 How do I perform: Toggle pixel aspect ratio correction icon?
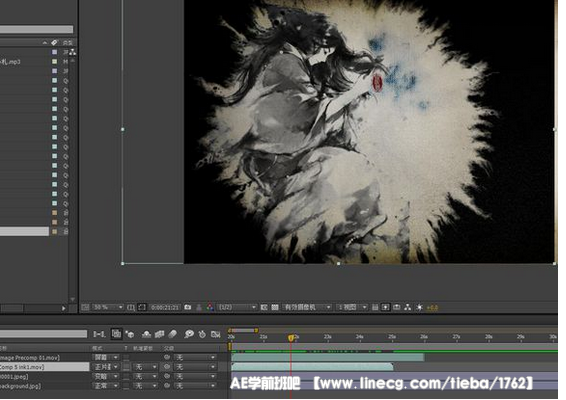(x=375, y=308)
